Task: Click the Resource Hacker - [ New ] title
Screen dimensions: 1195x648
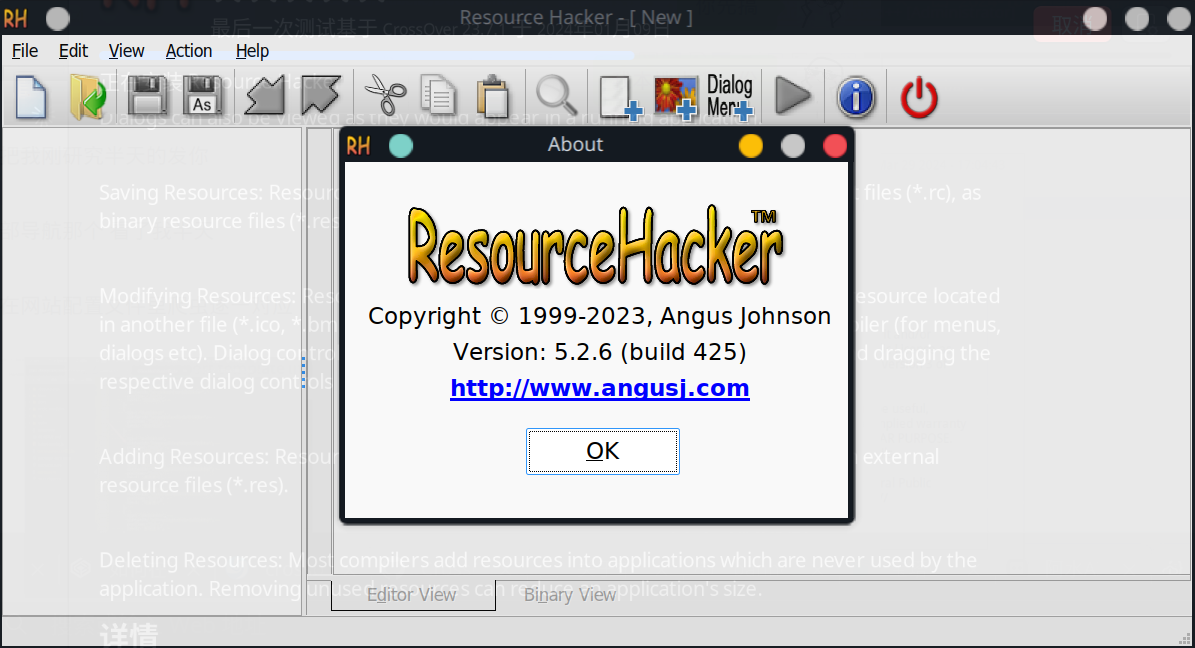Action: pos(576,18)
